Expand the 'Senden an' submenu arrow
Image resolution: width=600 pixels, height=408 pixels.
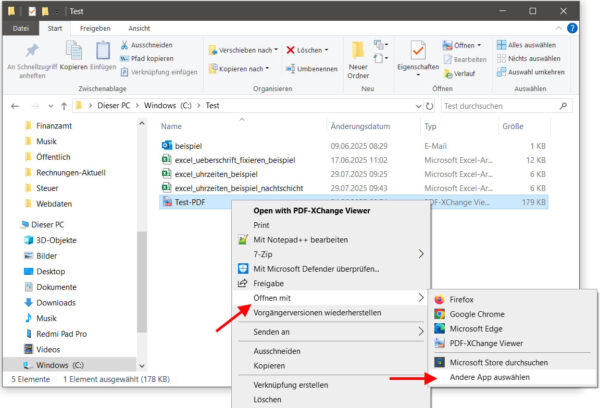point(421,331)
